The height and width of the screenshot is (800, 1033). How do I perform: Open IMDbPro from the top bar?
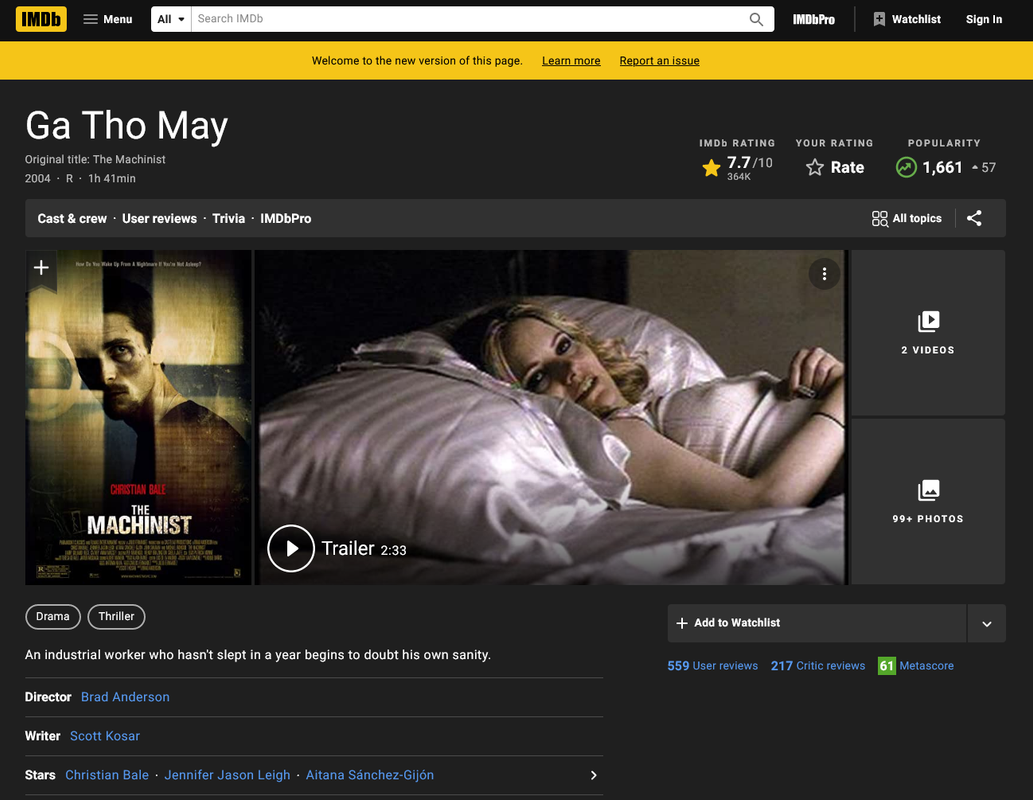click(x=814, y=19)
